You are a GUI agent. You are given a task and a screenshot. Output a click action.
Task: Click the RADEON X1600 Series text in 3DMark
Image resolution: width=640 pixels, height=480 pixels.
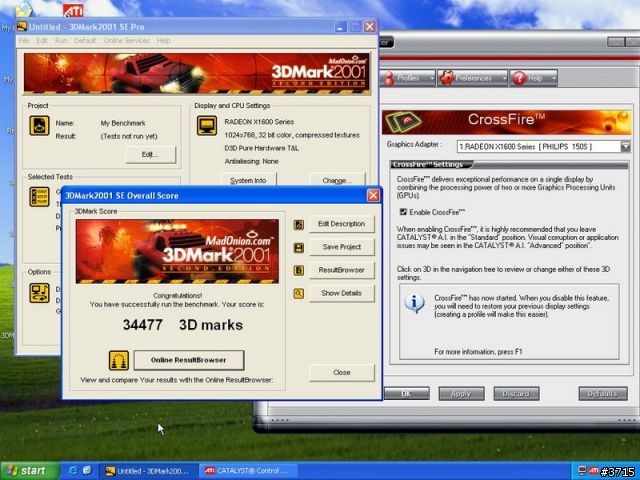click(x=259, y=122)
